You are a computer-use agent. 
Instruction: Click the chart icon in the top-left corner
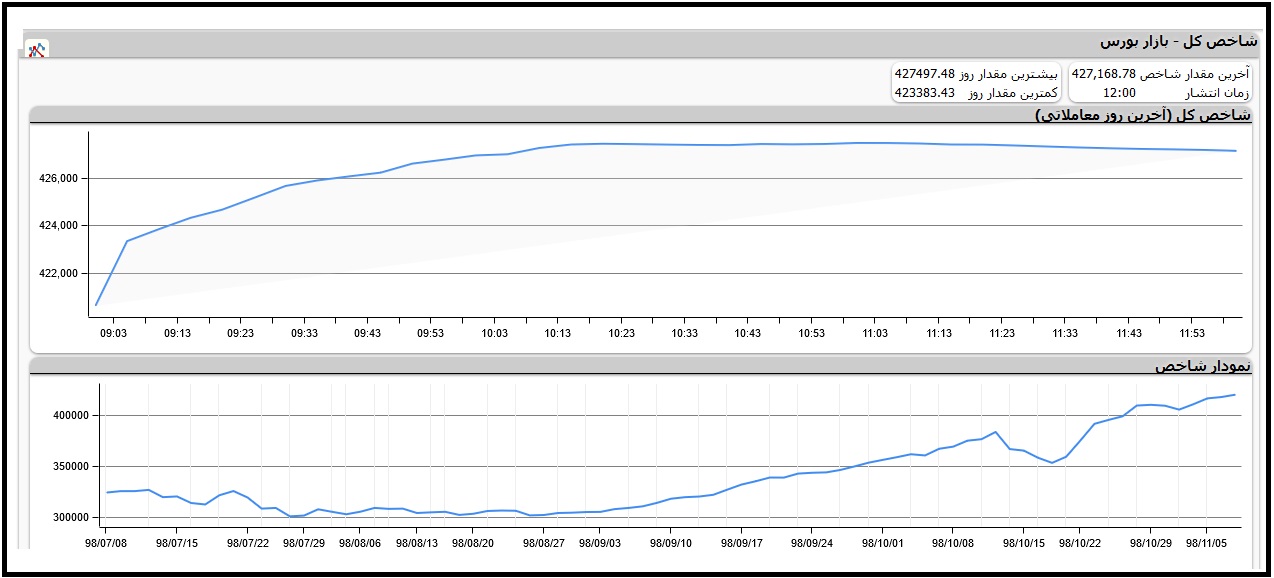pos(37,49)
